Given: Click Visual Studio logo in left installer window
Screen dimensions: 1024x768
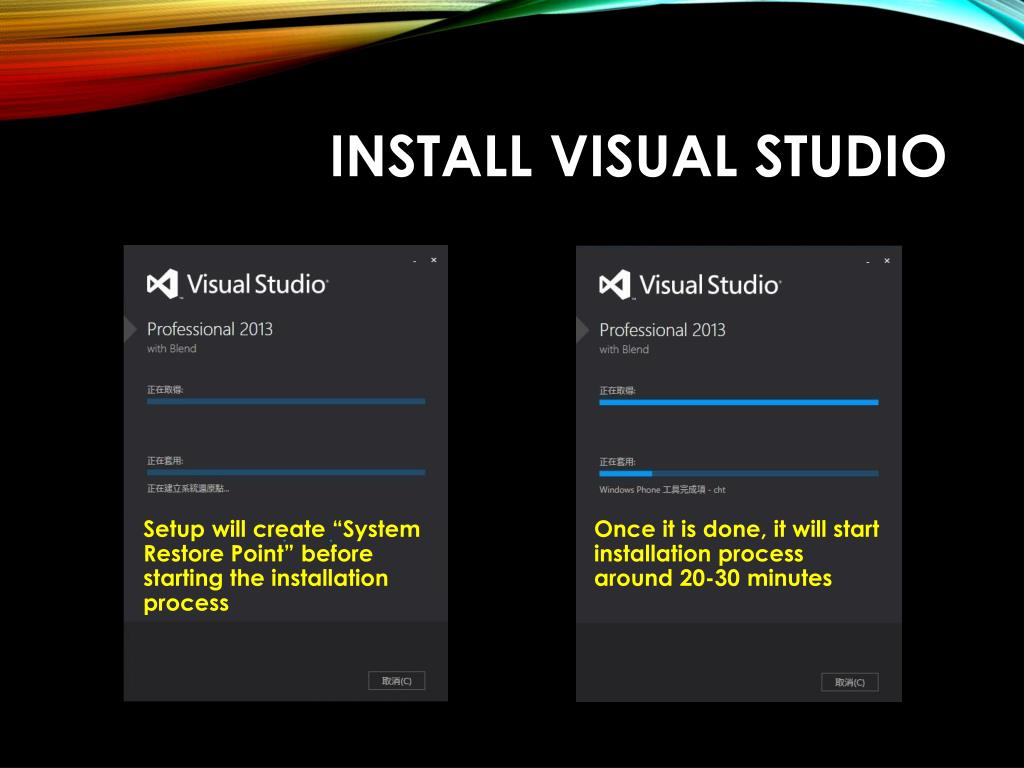Looking at the screenshot, I should 237,284.
